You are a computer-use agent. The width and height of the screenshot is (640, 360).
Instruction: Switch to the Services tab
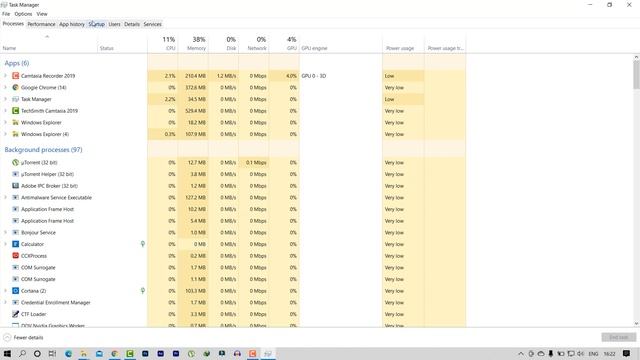point(153,24)
